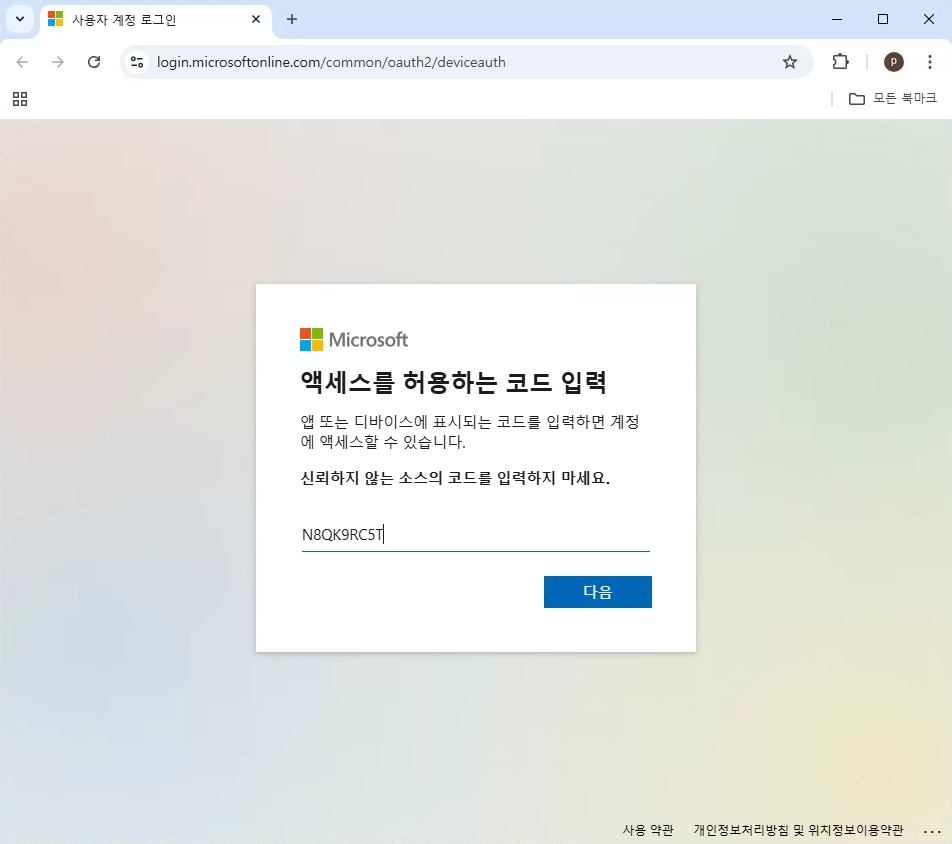
Task: Open the Chrome profile avatar
Action: (894, 62)
